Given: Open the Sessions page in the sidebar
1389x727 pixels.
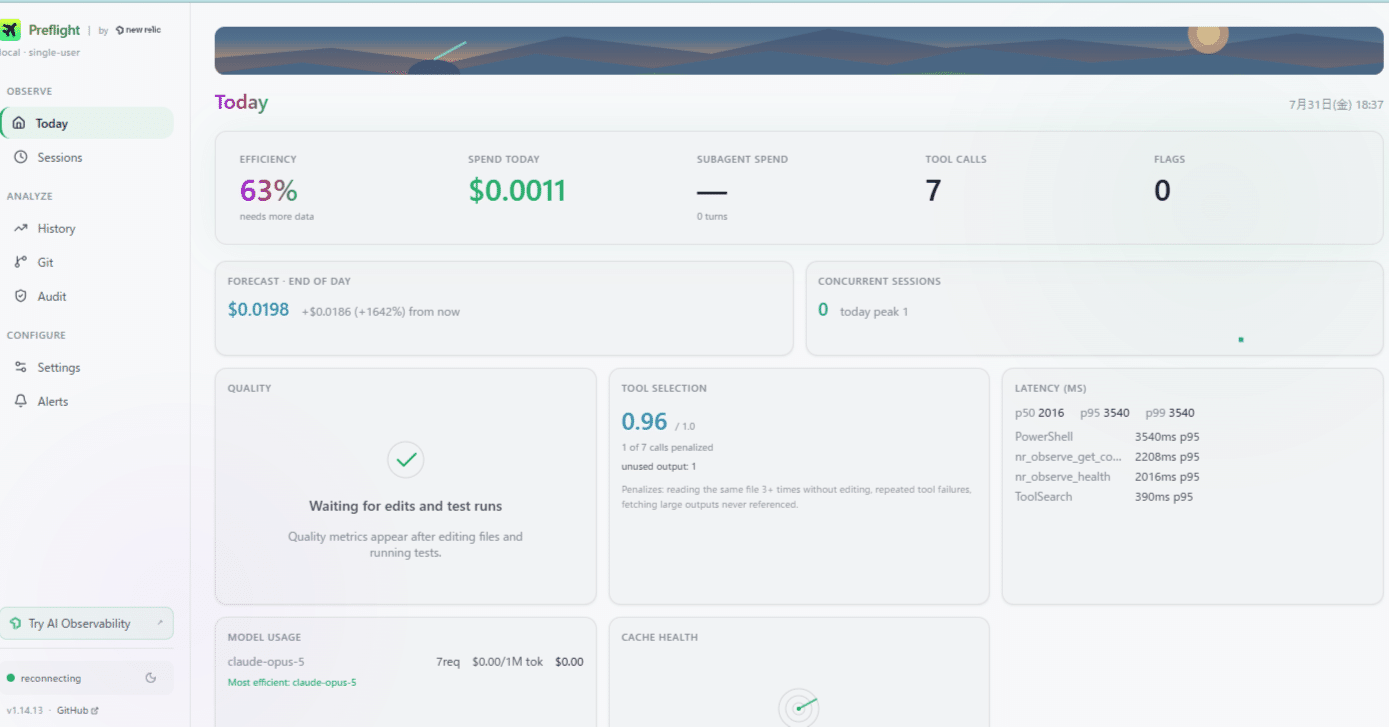Looking at the screenshot, I should tap(87, 157).
